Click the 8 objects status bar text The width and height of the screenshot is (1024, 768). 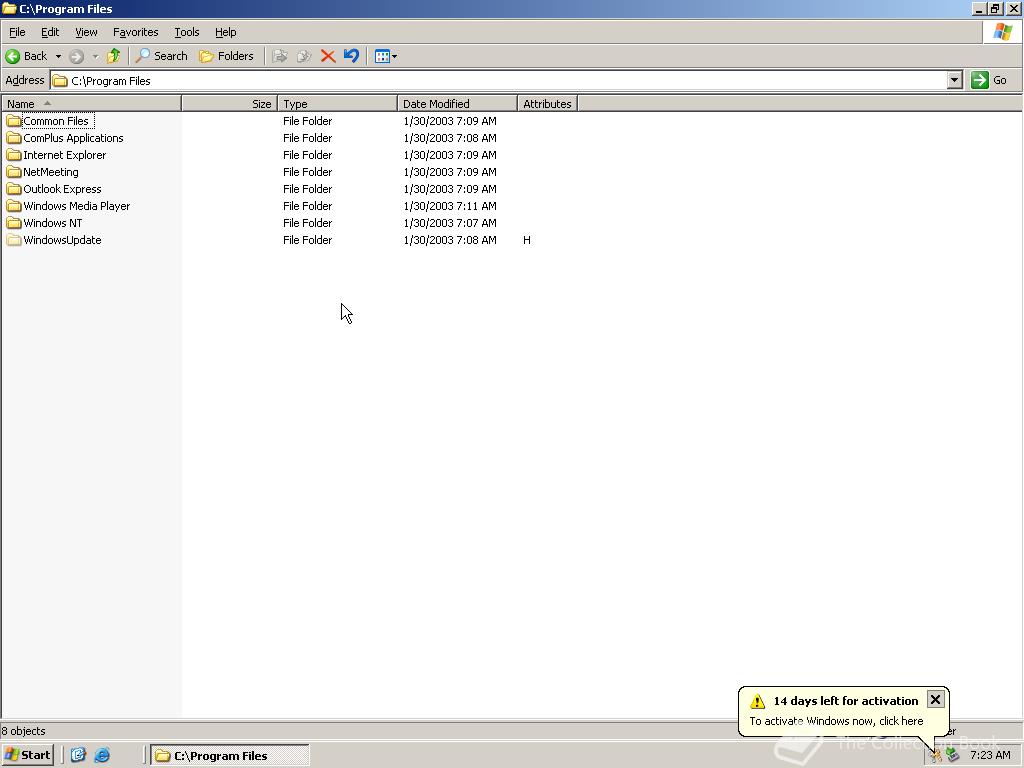click(24, 731)
